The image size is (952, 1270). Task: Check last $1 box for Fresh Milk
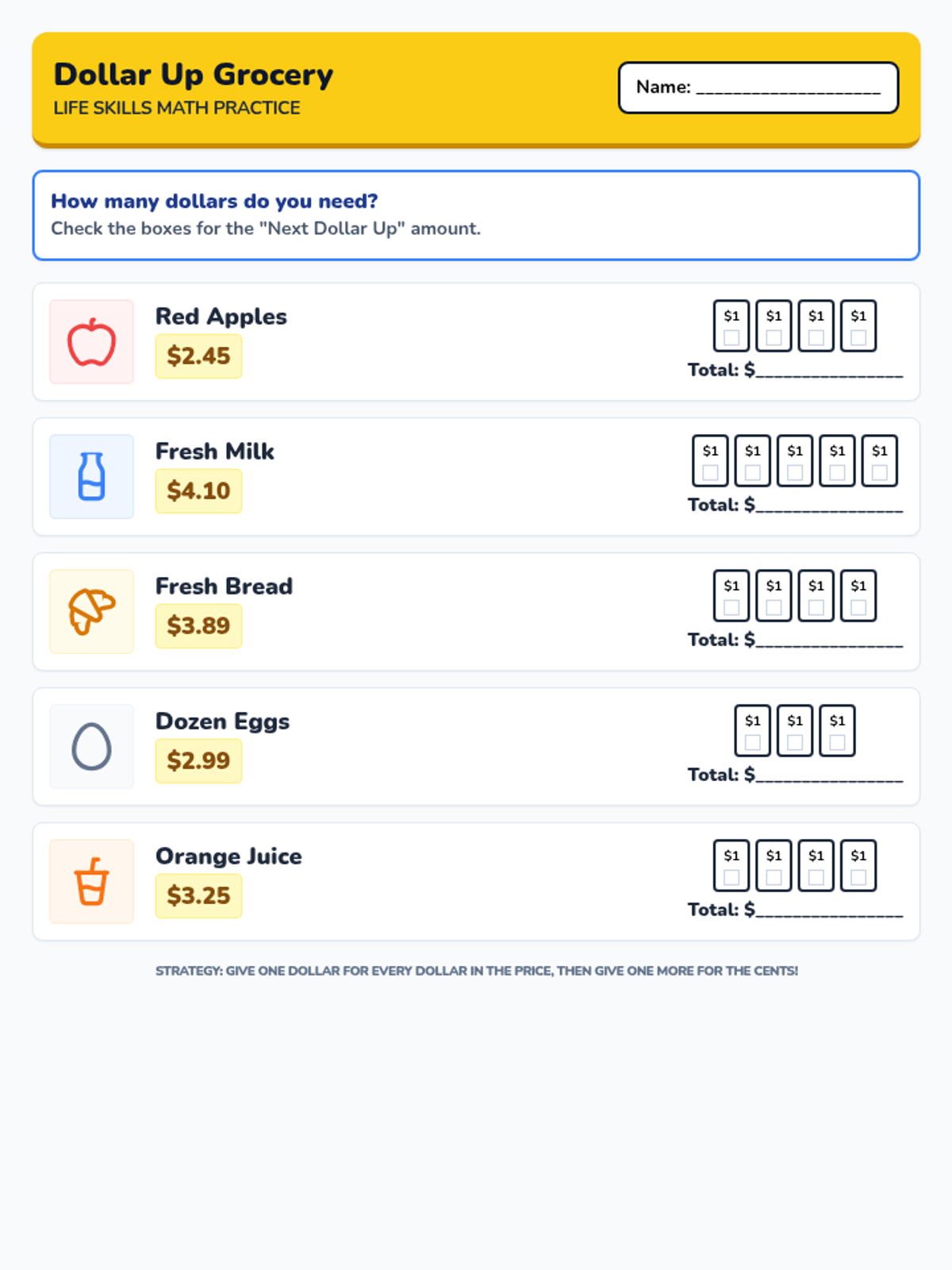pos(880,472)
